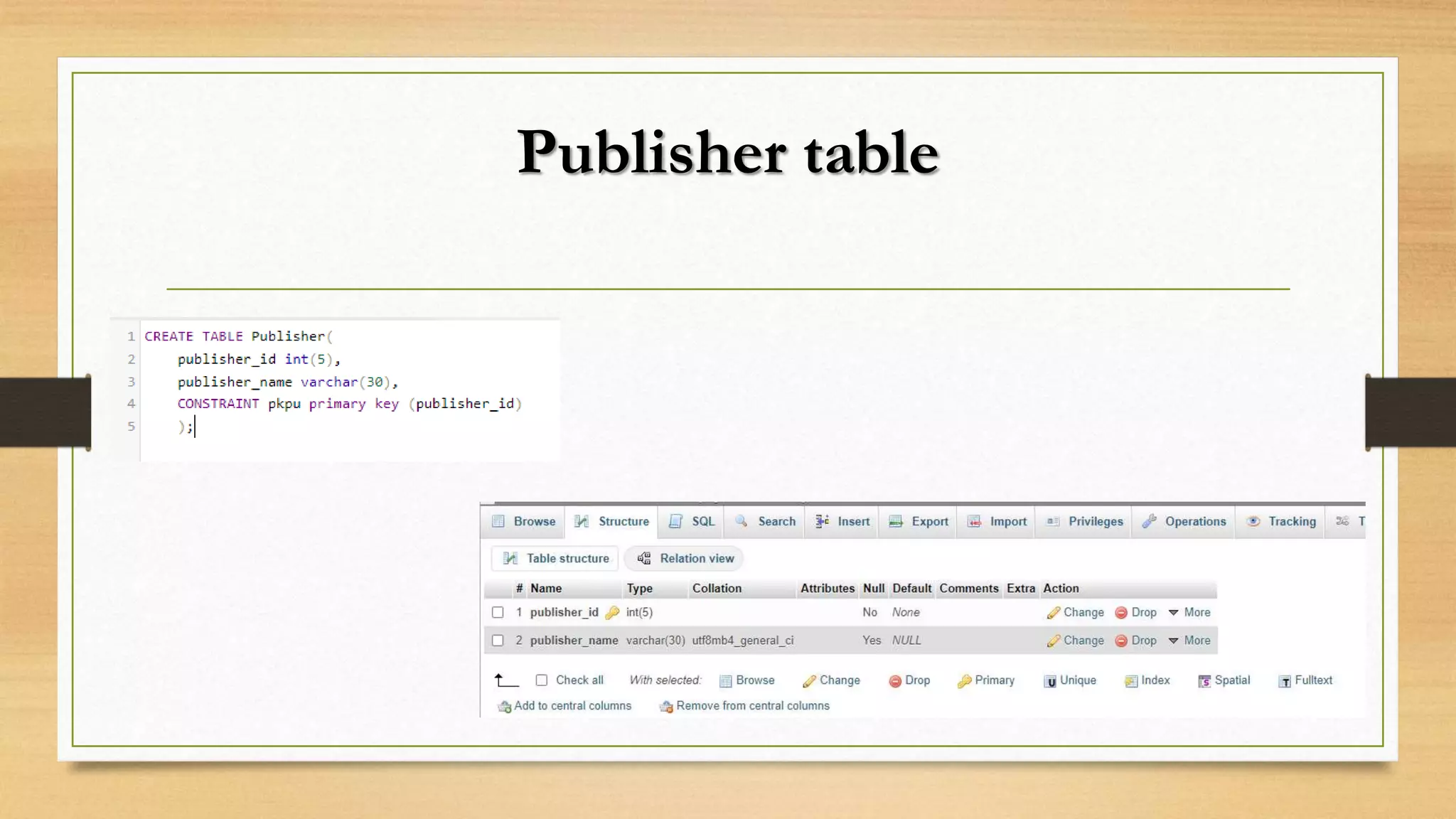The image size is (1456, 819).
Task: Open the Privileges tab
Action: click(1084, 521)
